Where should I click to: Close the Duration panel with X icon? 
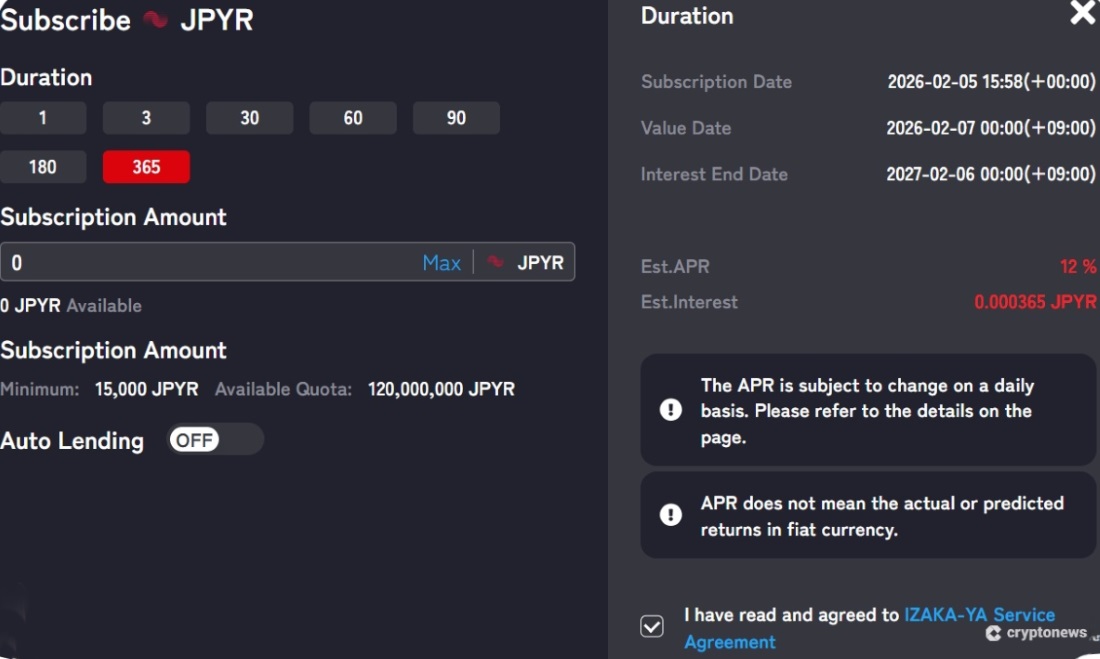(1082, 13)
